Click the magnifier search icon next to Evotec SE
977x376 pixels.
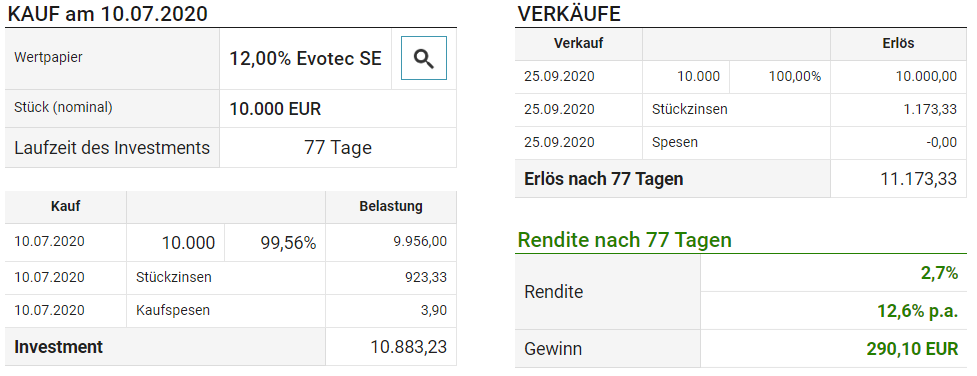pos(424,58)
